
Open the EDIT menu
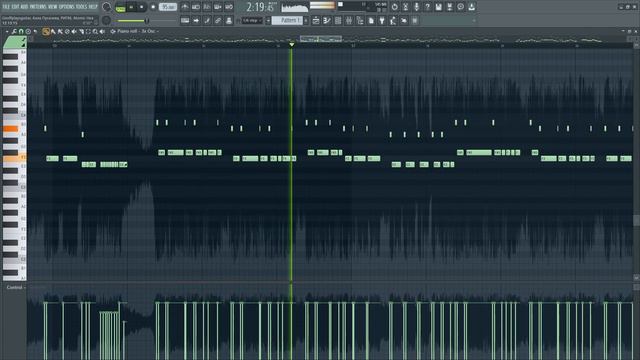coord(15,7)
